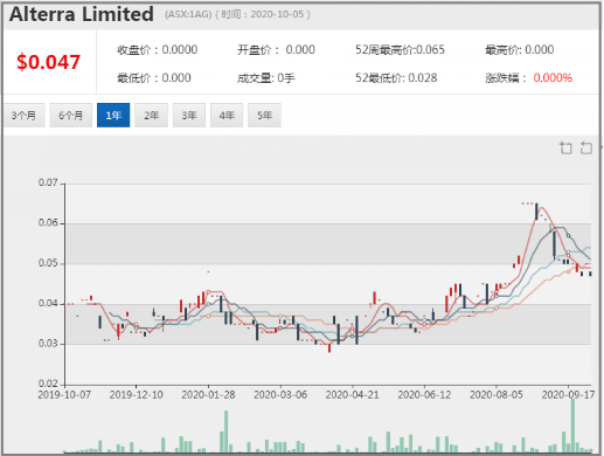Image resolution: width=604 pixels, height=456 pixels.
Task: Switch chart to 5年 range
Action: pyautogui.click(x=264, y=115)
